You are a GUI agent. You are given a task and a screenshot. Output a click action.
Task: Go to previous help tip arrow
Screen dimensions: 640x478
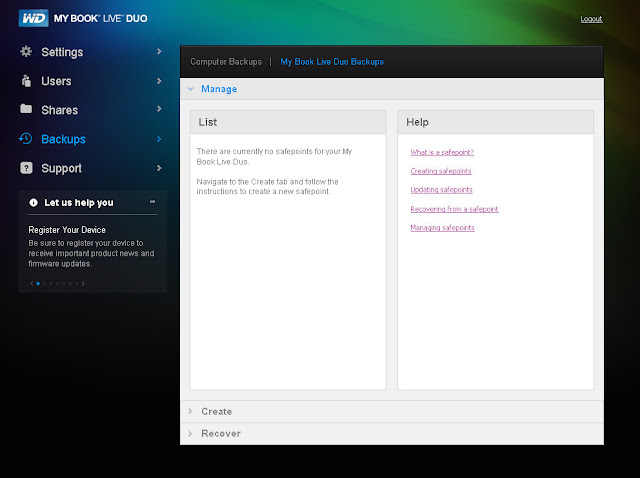click(x=31, y=283)
